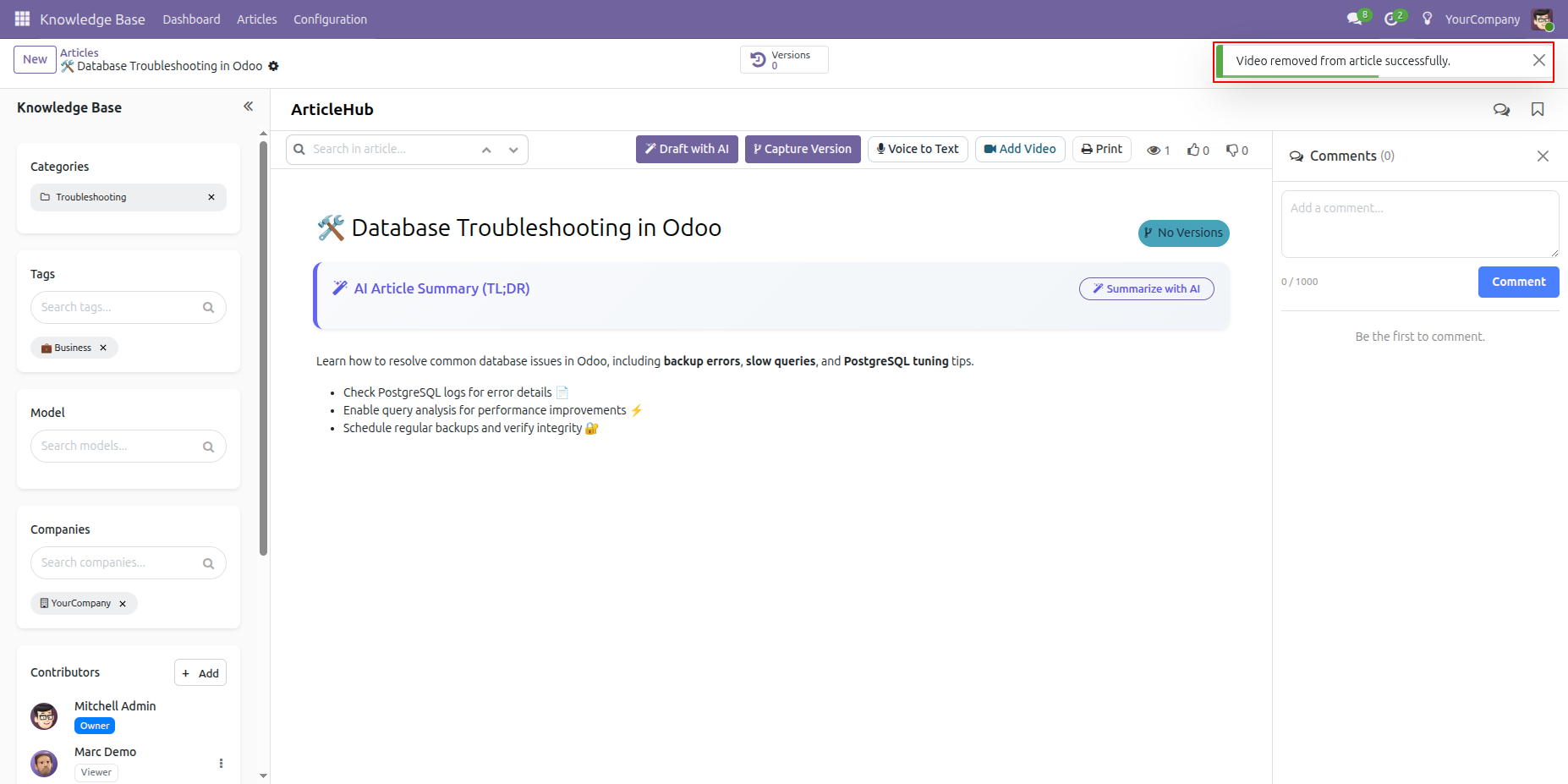Viewport: 1568px width, 784px height.
Task: Click the companies search magnifier icon
Action: pos(208,563)
